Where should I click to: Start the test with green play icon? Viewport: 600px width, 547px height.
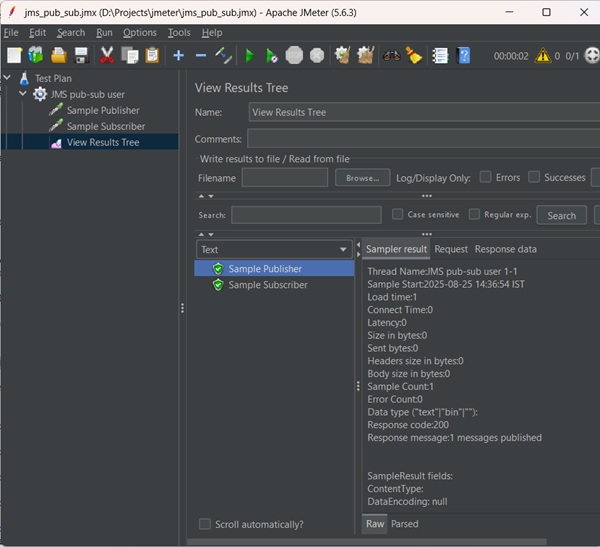click(x=250, y=56)
